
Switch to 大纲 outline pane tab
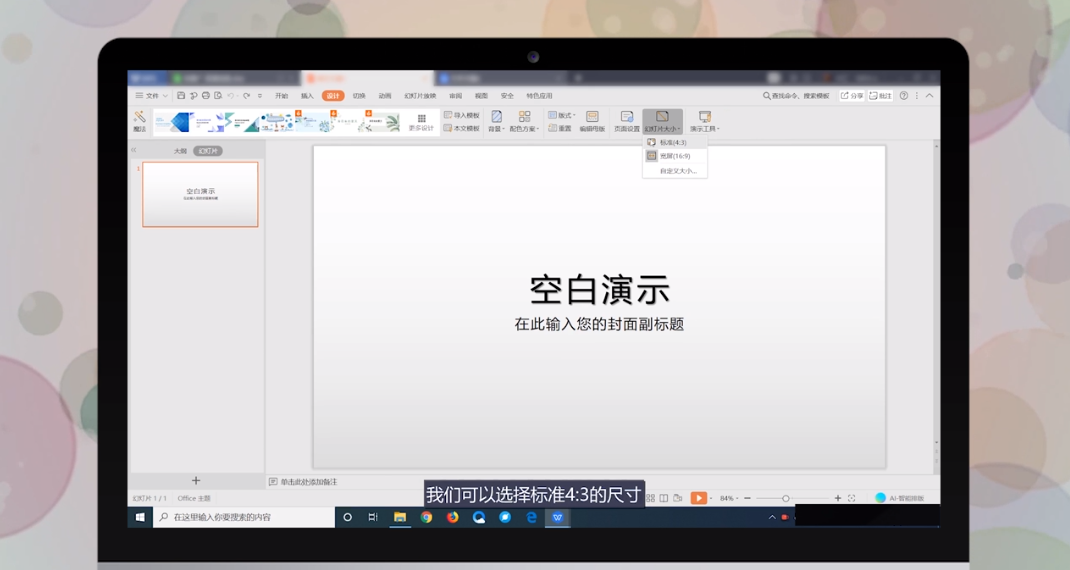coord(180,151)
